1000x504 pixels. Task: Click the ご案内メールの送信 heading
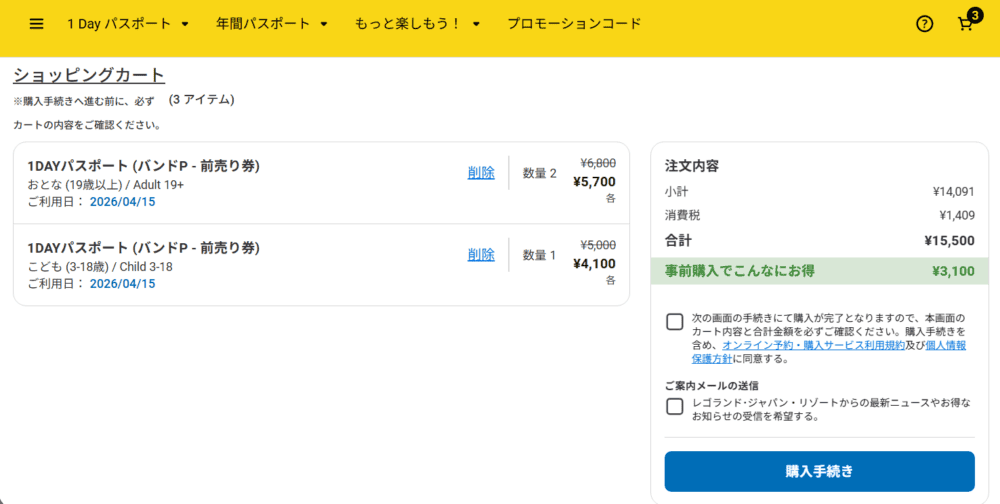711,385
